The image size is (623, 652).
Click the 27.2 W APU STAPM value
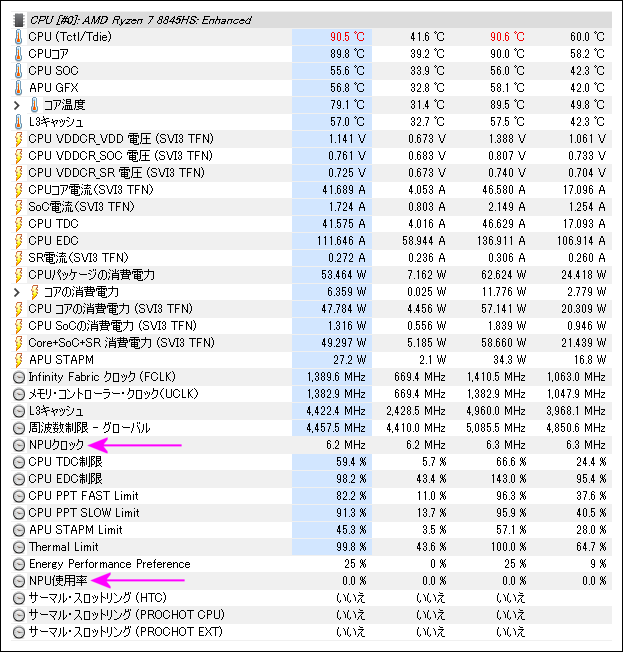click(350, 360)
